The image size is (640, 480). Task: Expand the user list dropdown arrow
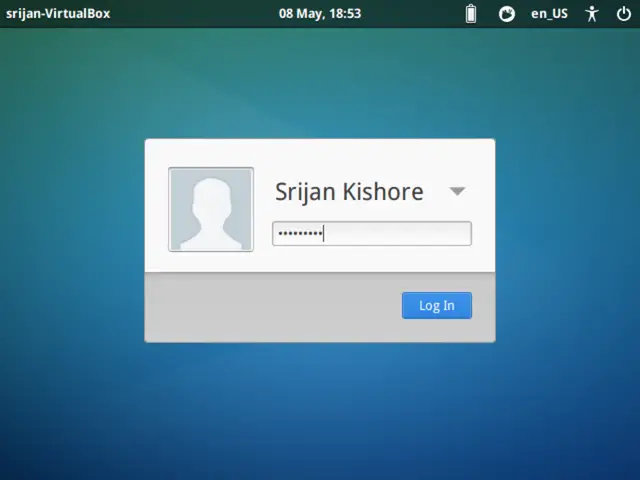[457, 191]
